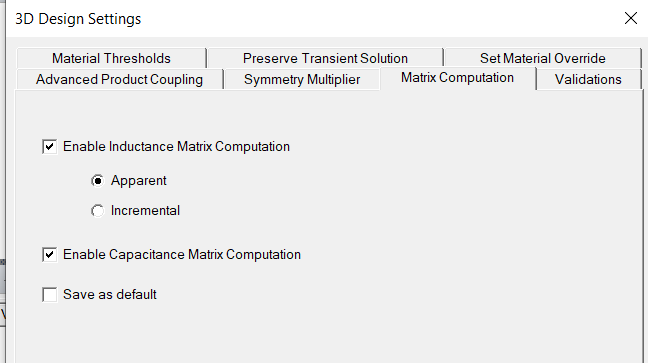Select the Advanced Product Coupling tab
Screen dimensions: 648x363
coord(119,79)
